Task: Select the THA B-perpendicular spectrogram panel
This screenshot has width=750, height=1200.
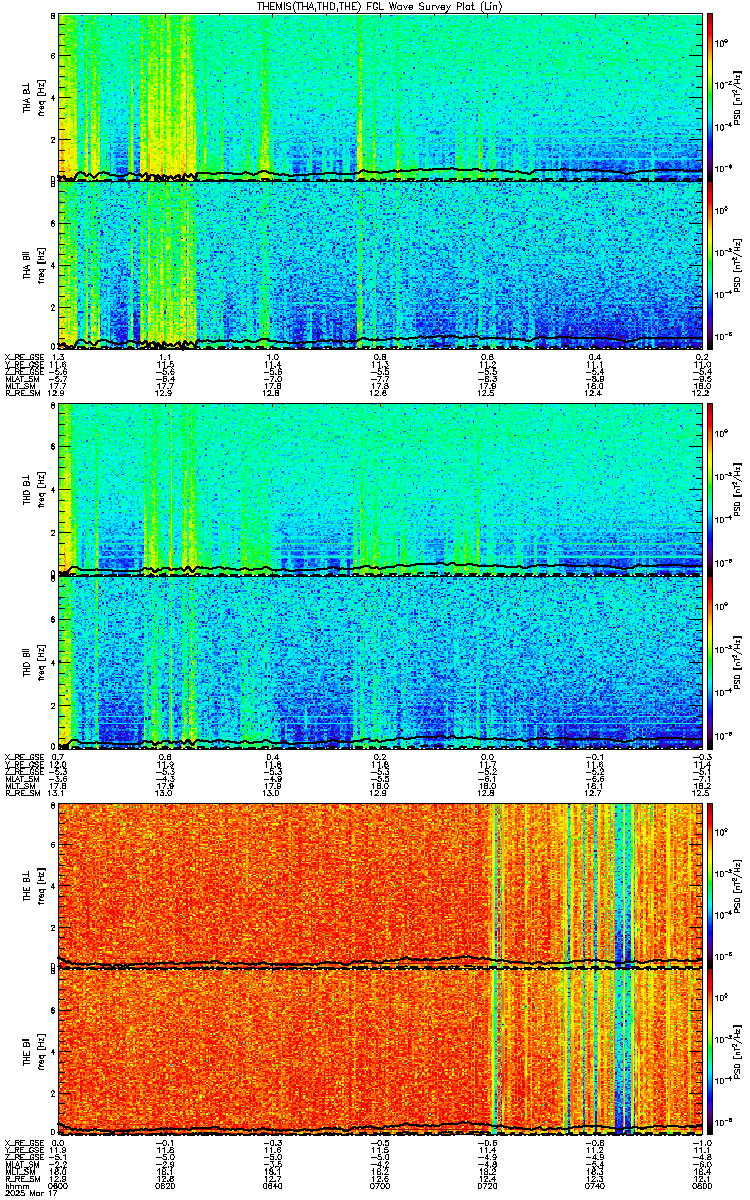Action: point(380,96)
